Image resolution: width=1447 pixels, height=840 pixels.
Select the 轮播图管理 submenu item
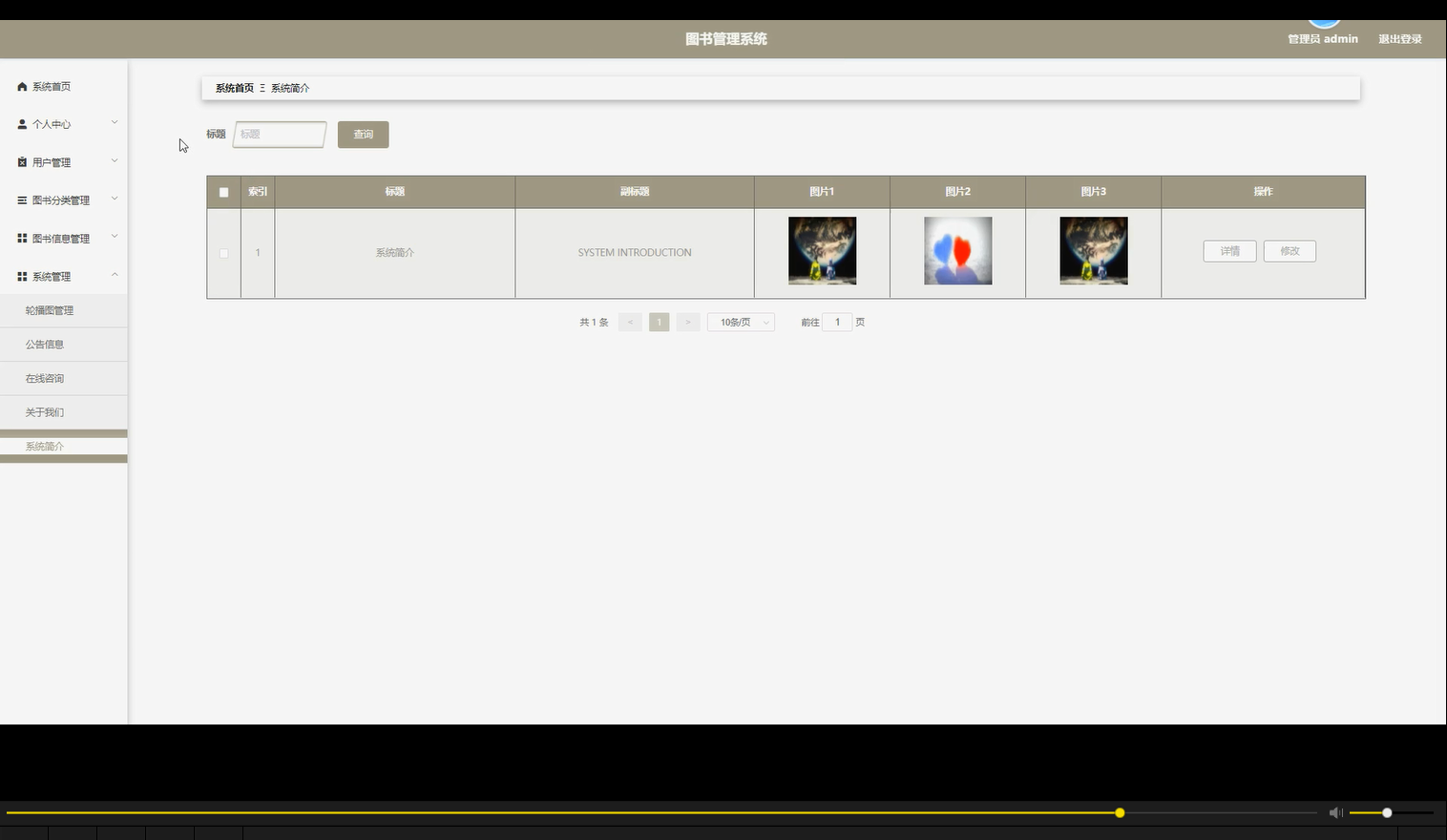63,310
